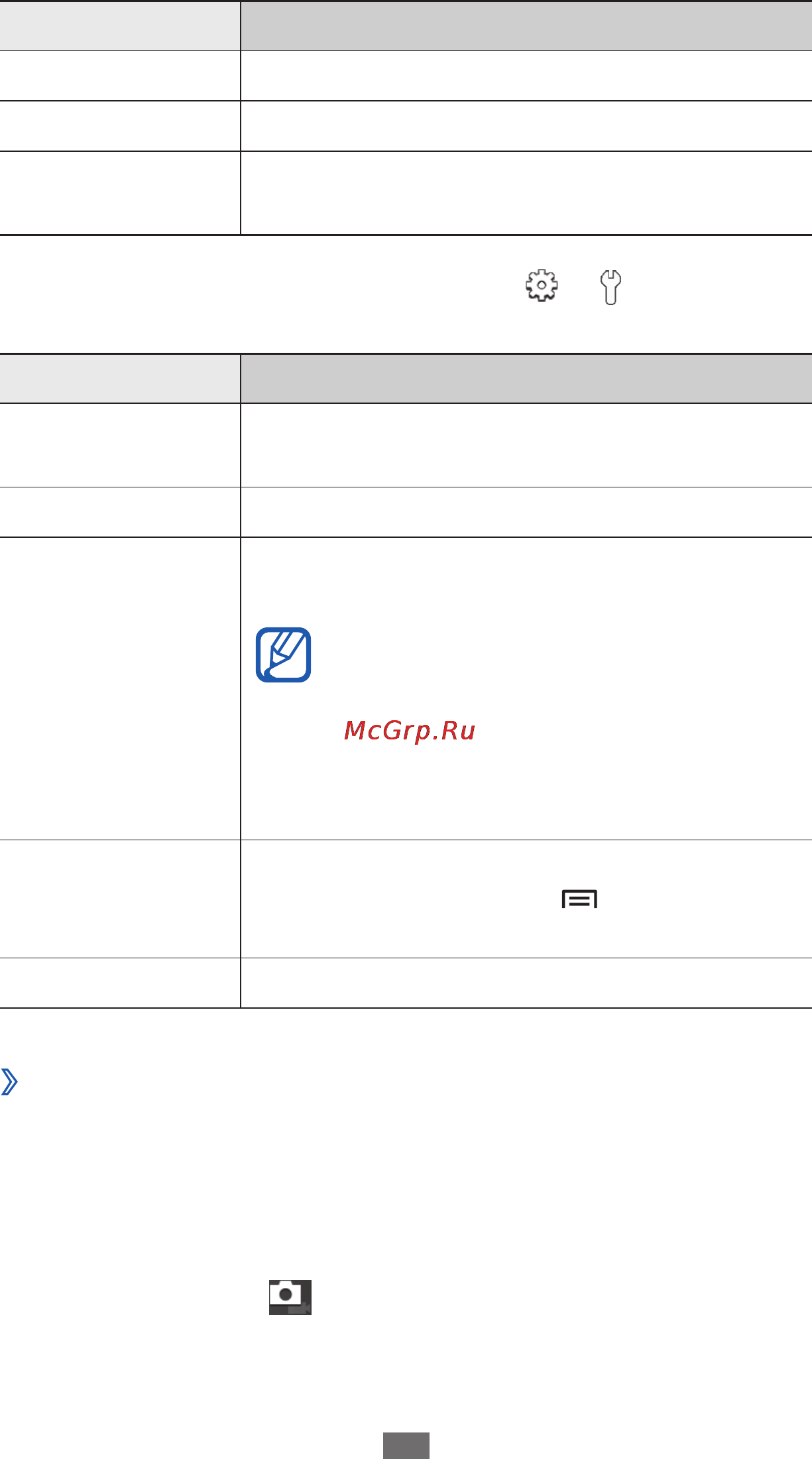812x1459 pixels.
Task: Click the blue double chevron section marker
Action: coord(9,1082)
